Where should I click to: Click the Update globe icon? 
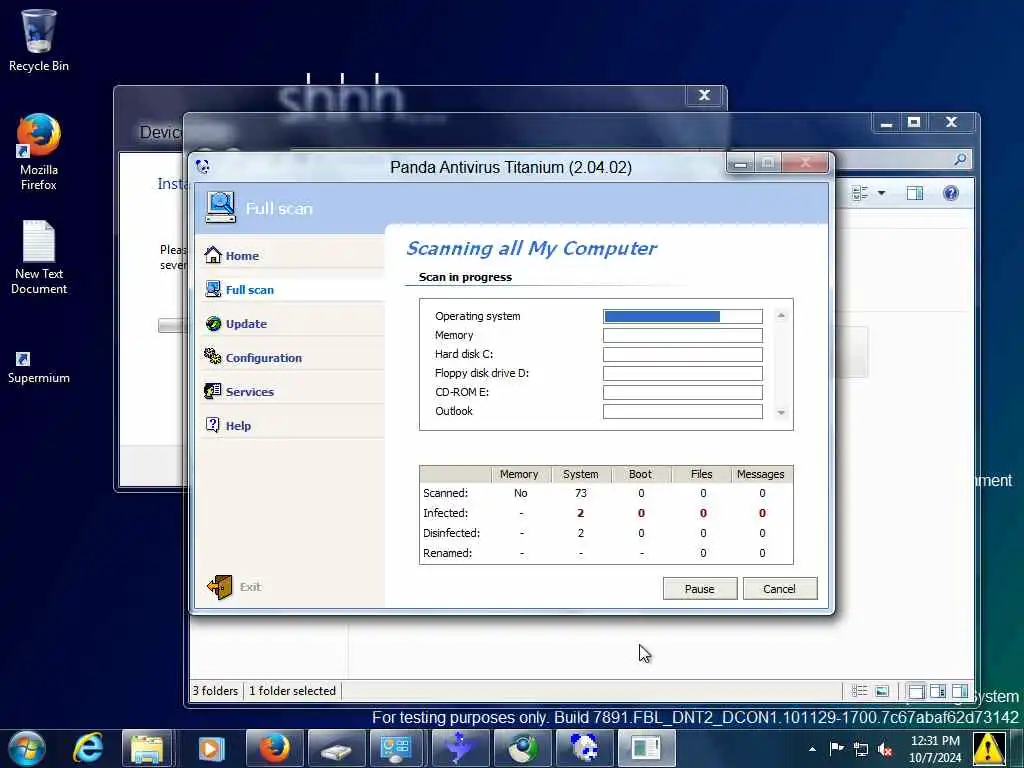coord(213,323)
